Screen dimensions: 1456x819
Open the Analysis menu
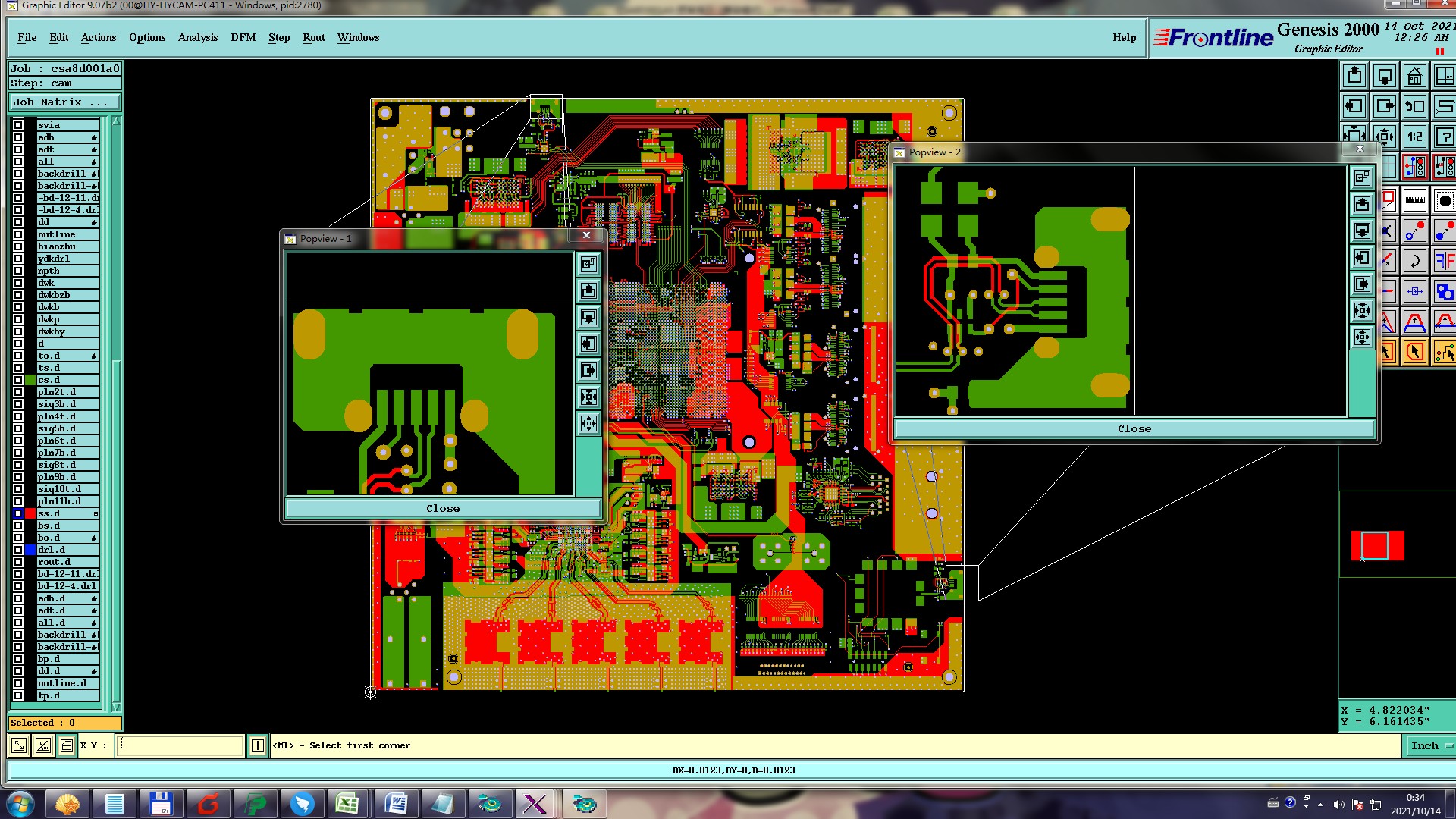click(x=198, y=37)
